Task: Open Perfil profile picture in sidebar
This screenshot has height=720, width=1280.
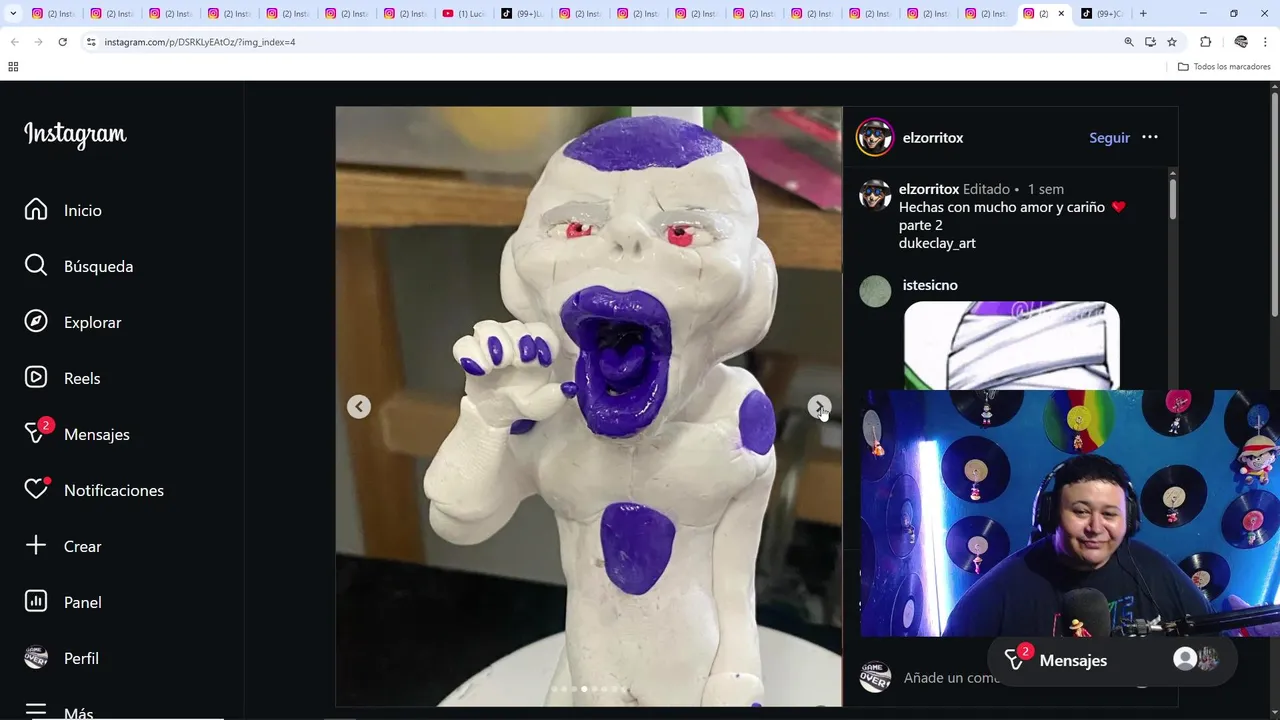Action: pyautogui.click(x=36, y=658)
